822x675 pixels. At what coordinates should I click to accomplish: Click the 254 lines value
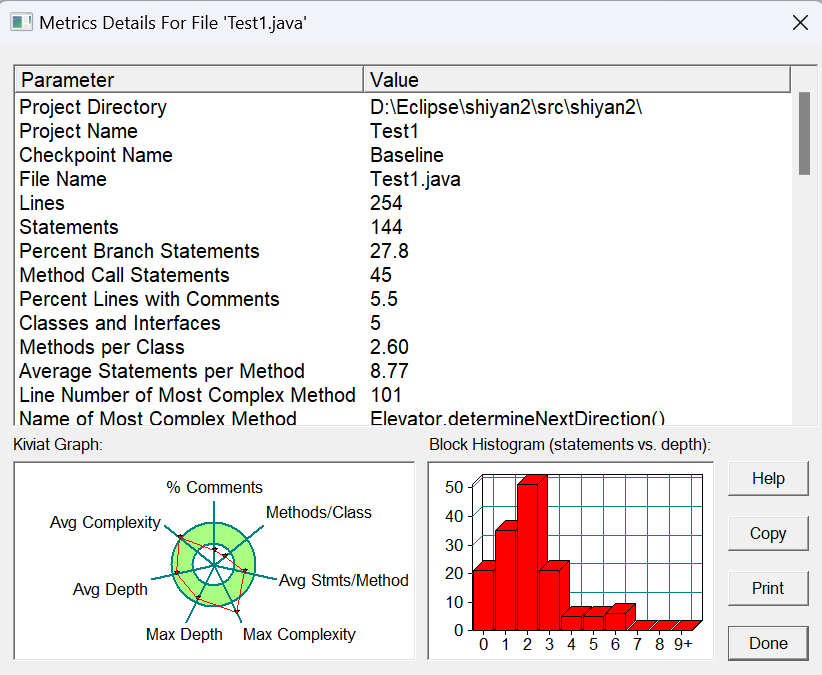[386, 203]
